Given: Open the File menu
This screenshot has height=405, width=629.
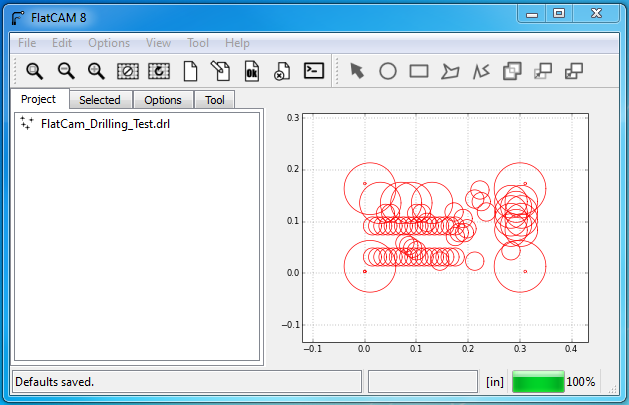Looking at the screenshot, I should tap(27, 43).
